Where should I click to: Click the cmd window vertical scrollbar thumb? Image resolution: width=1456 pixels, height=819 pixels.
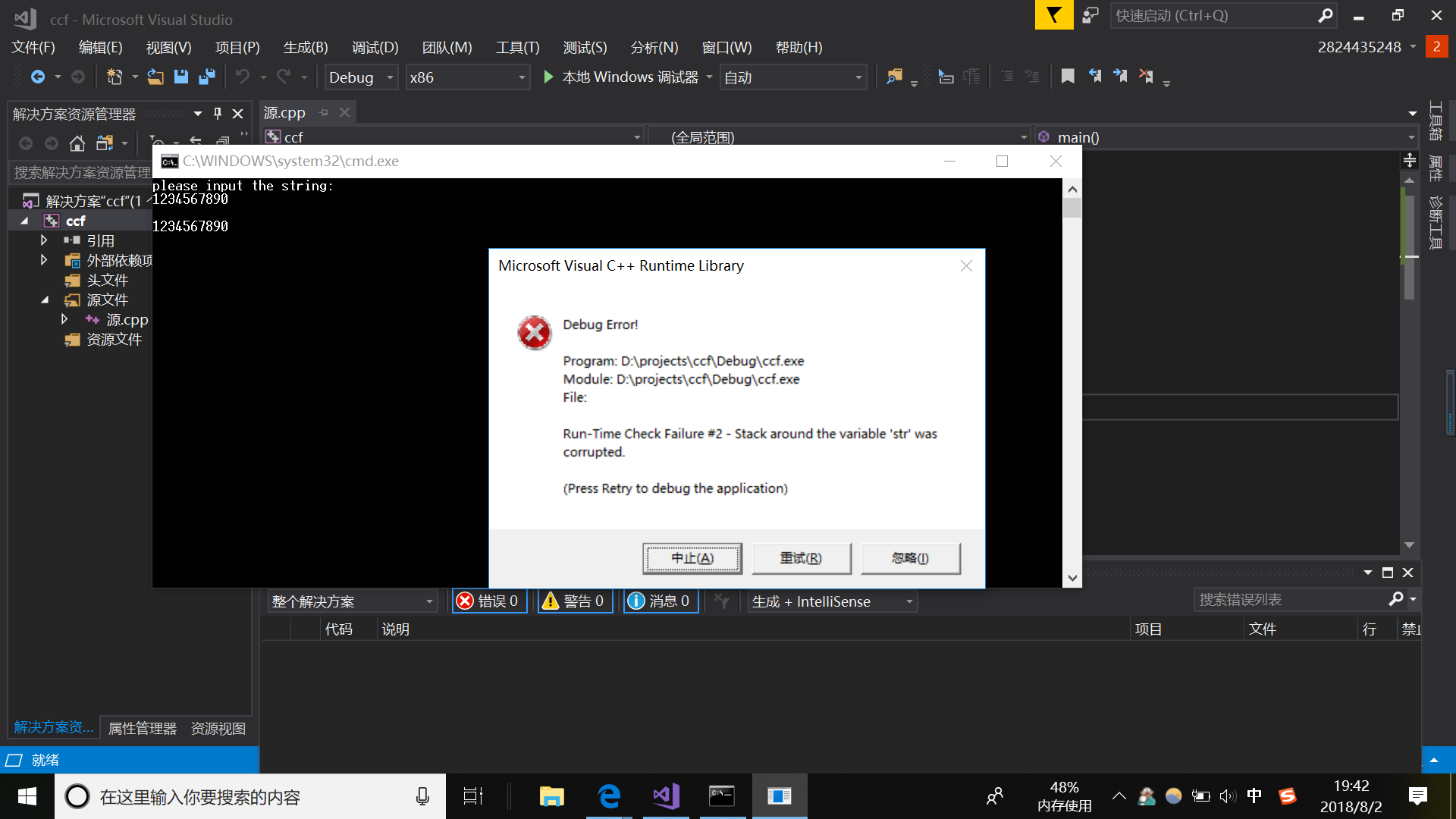[x=1072, y=209]
